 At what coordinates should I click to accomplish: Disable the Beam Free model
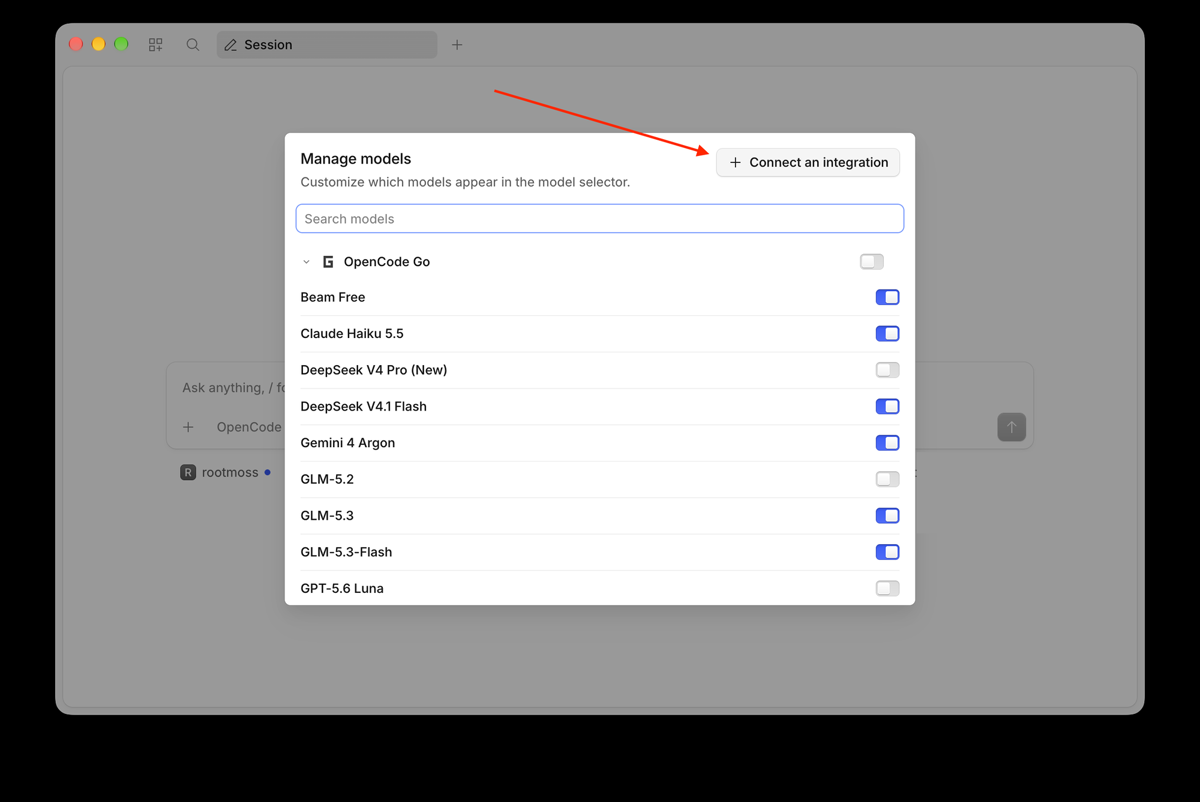point(887,297)
